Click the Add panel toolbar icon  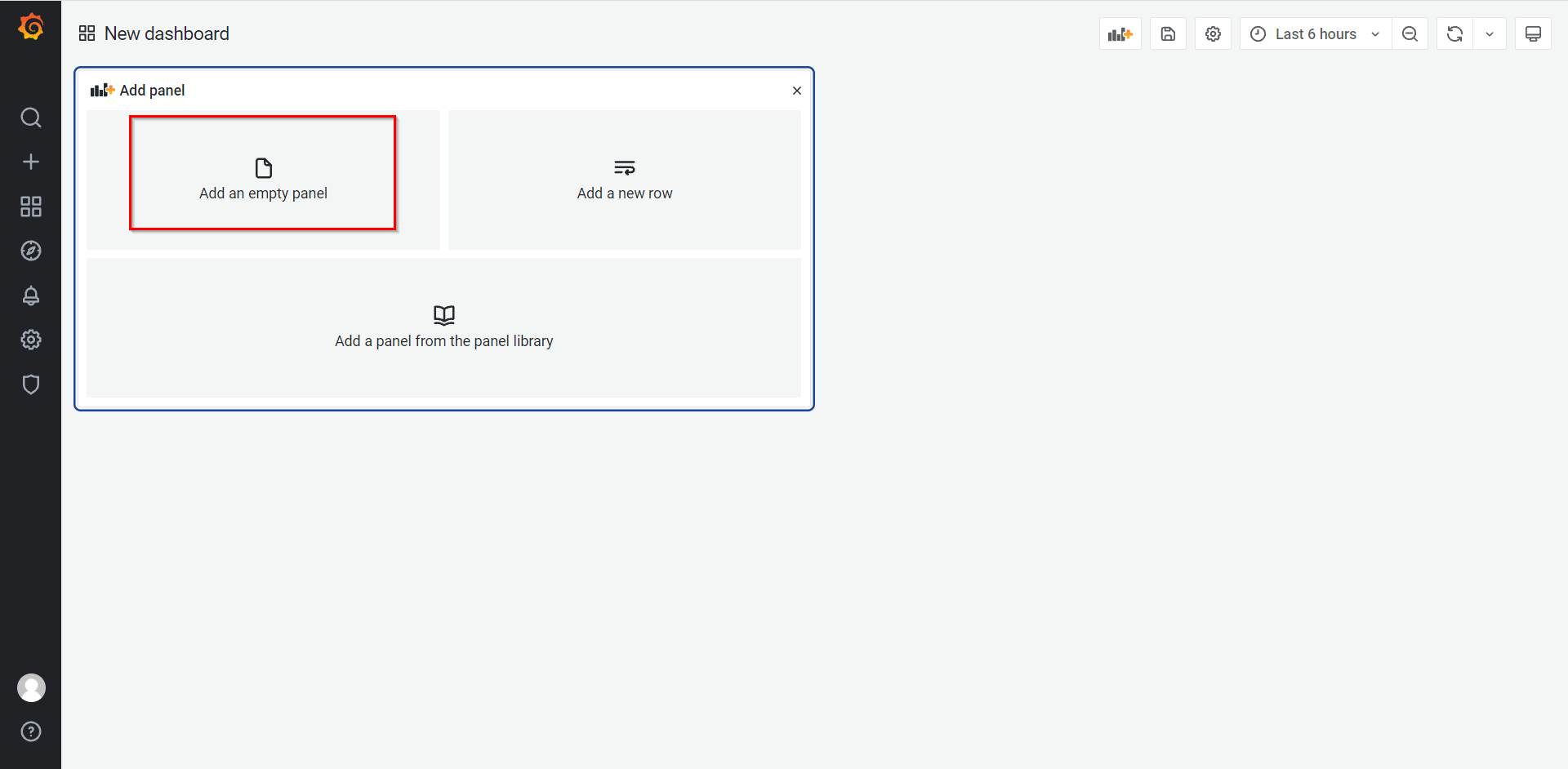1120,34
